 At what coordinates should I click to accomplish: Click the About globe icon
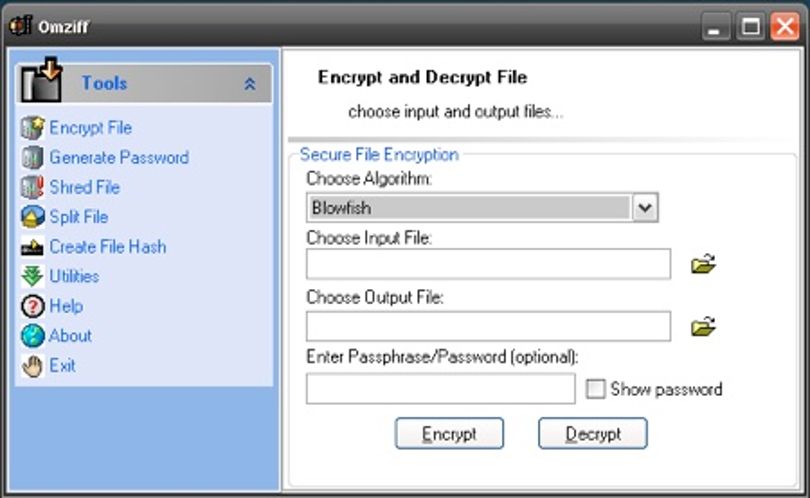coord(32,336)
